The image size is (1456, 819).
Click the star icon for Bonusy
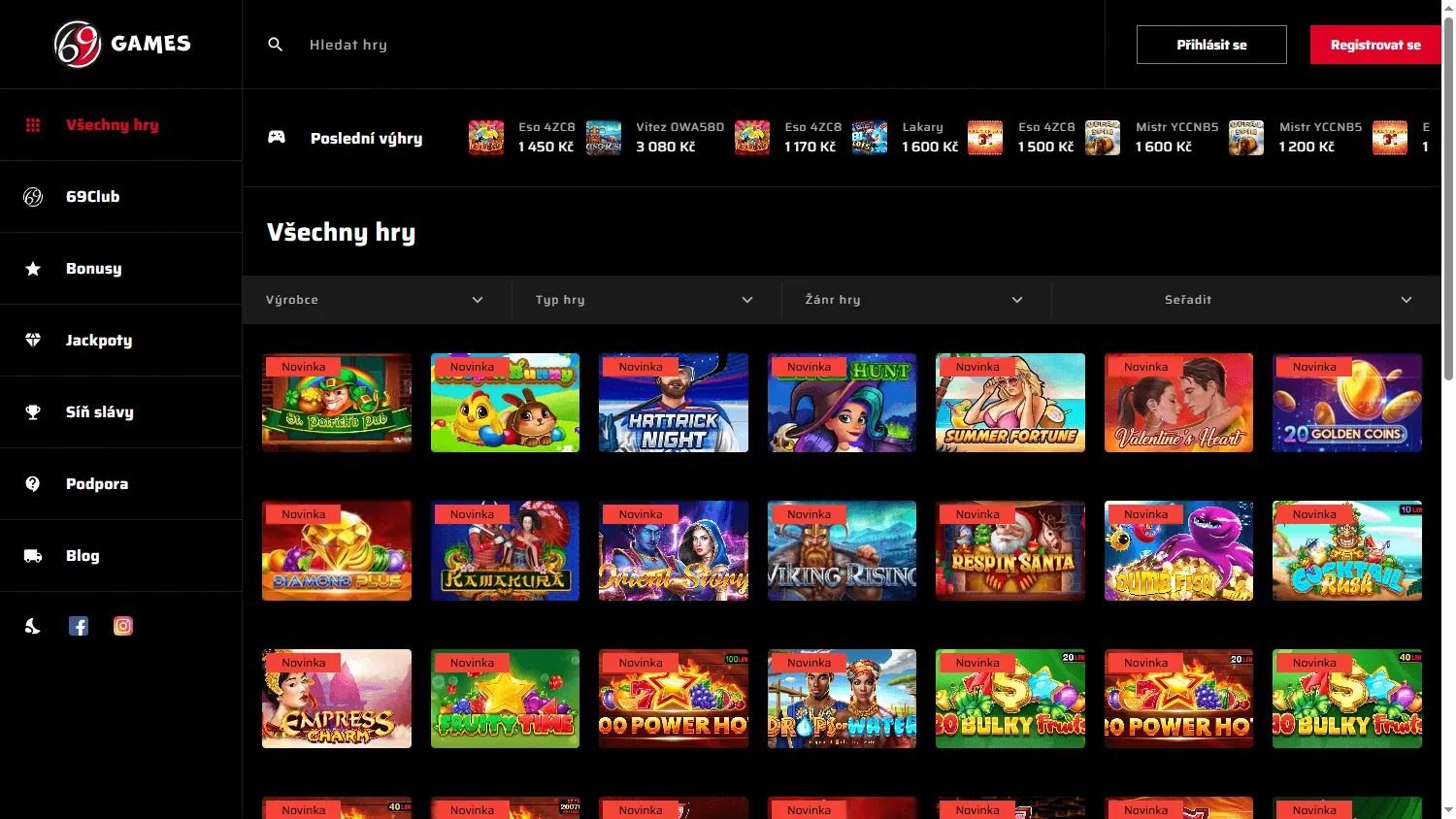[32, 268]
